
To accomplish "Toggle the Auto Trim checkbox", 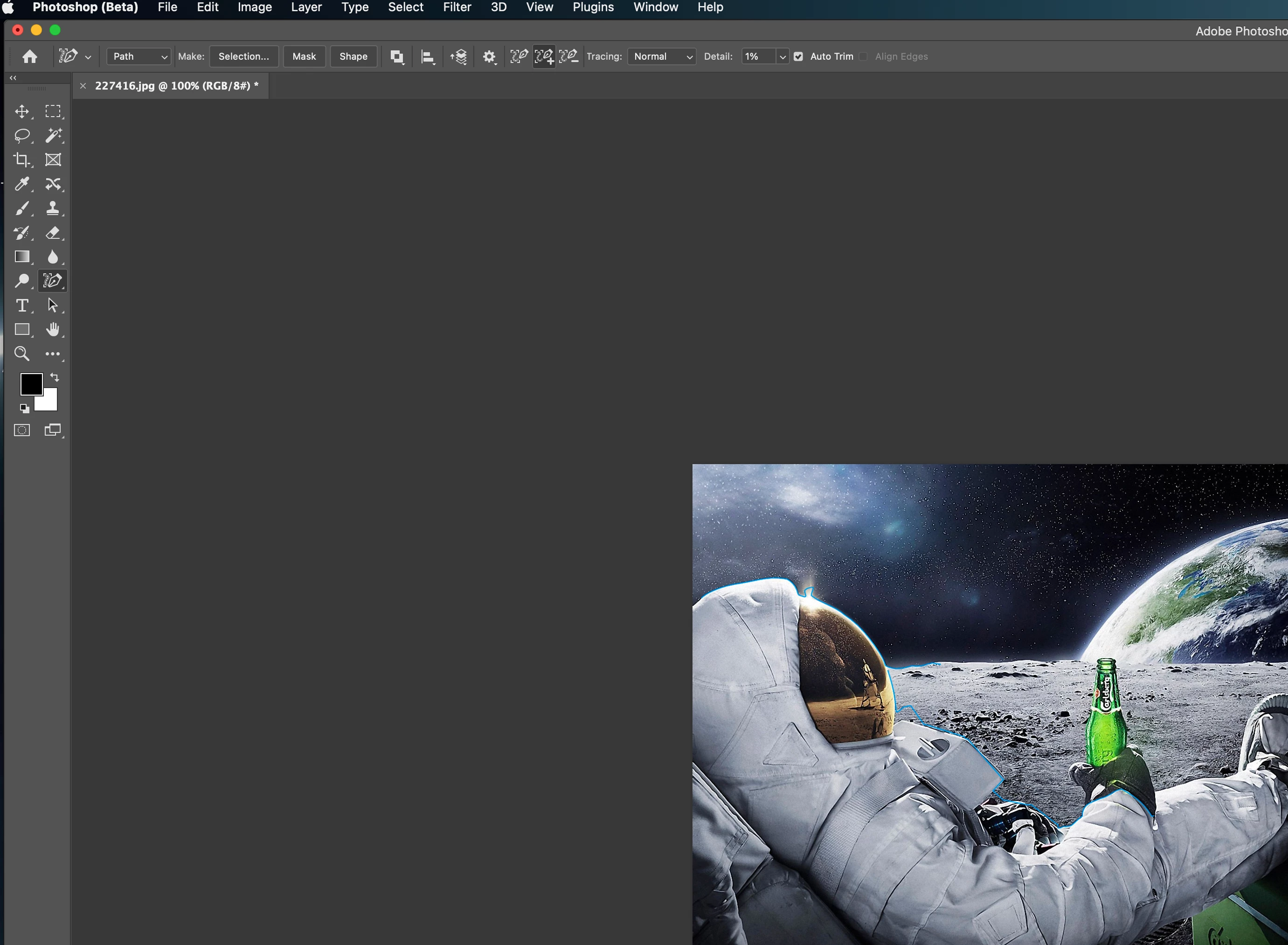I will (798, 56).
